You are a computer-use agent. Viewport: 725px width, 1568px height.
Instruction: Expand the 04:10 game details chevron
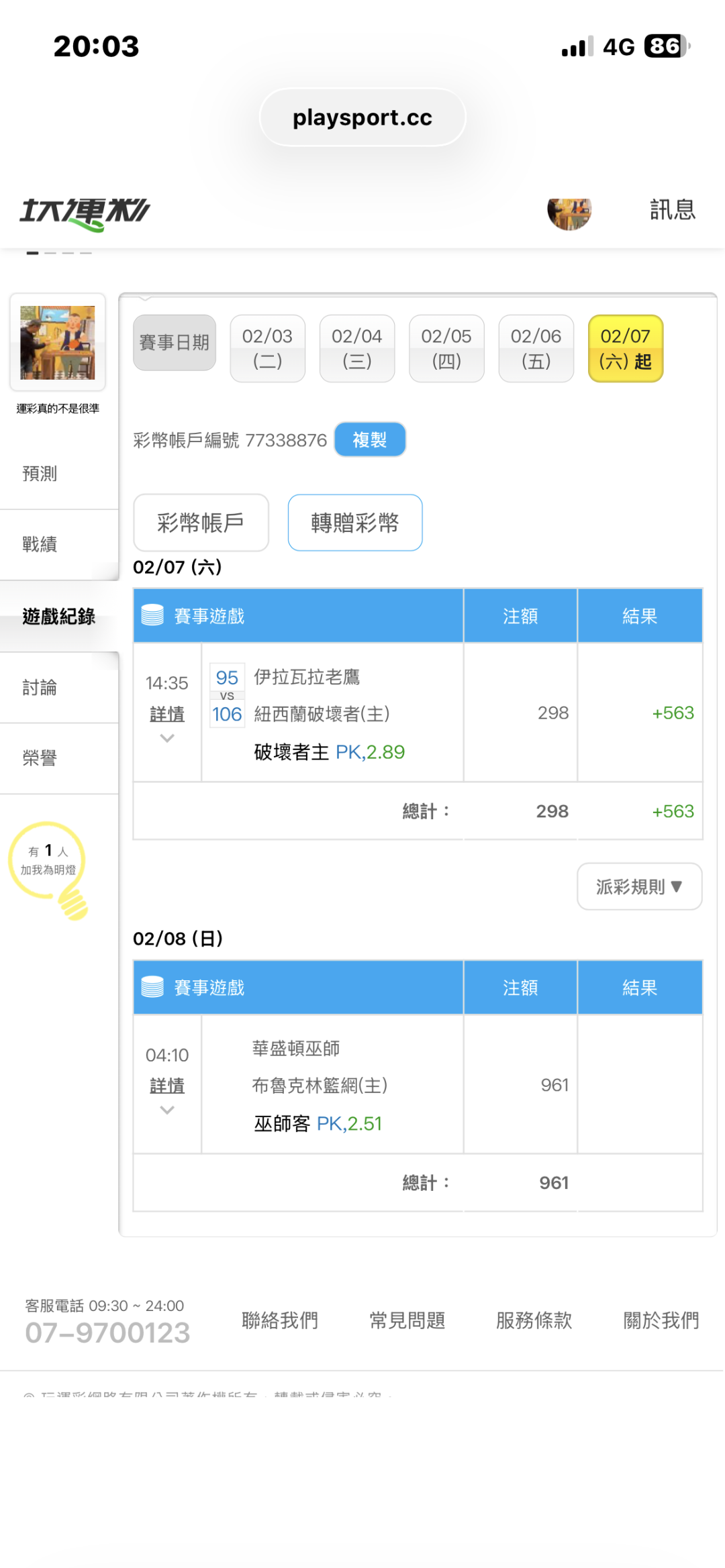point(167,1110)
